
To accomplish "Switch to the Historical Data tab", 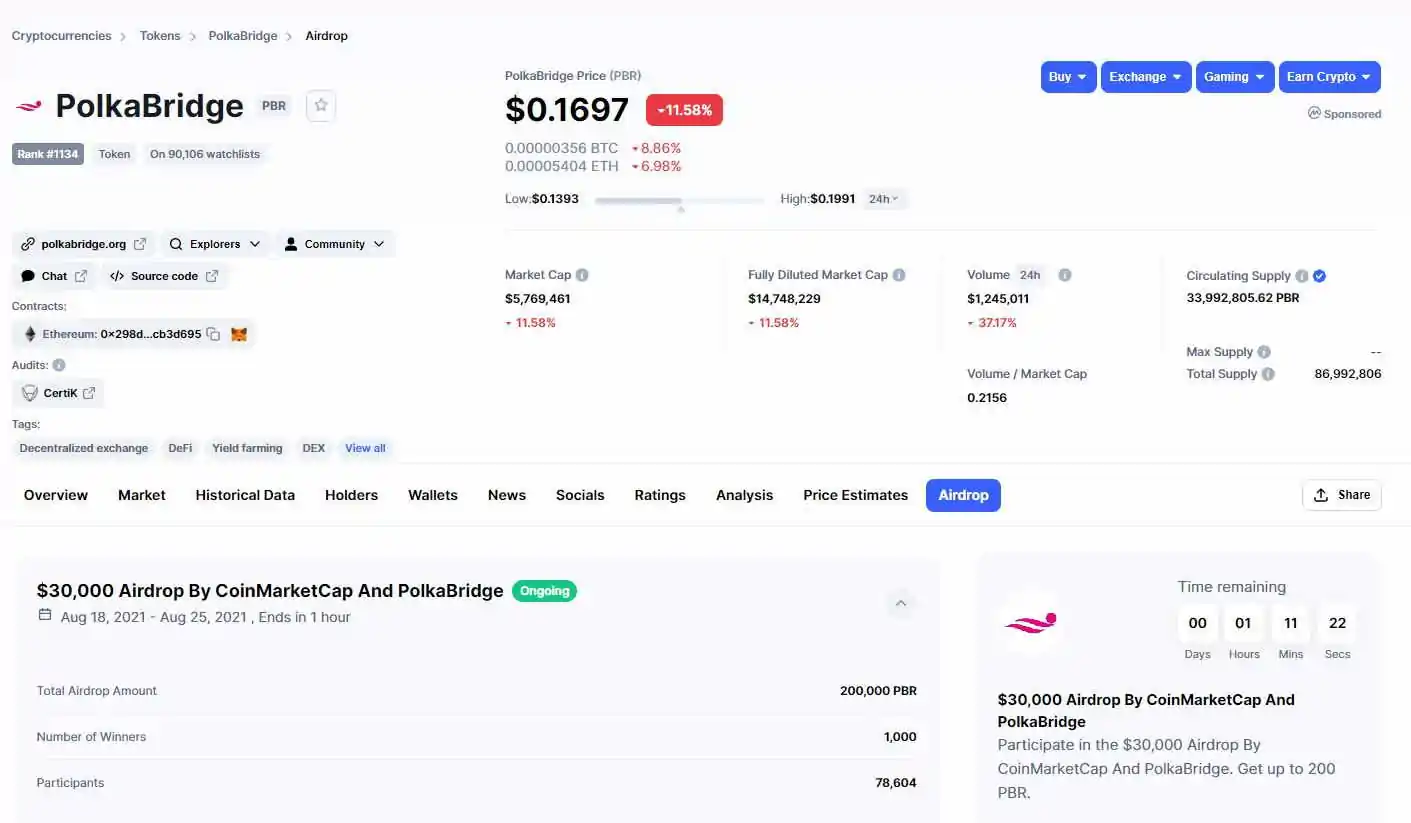I will click(245, 495).
